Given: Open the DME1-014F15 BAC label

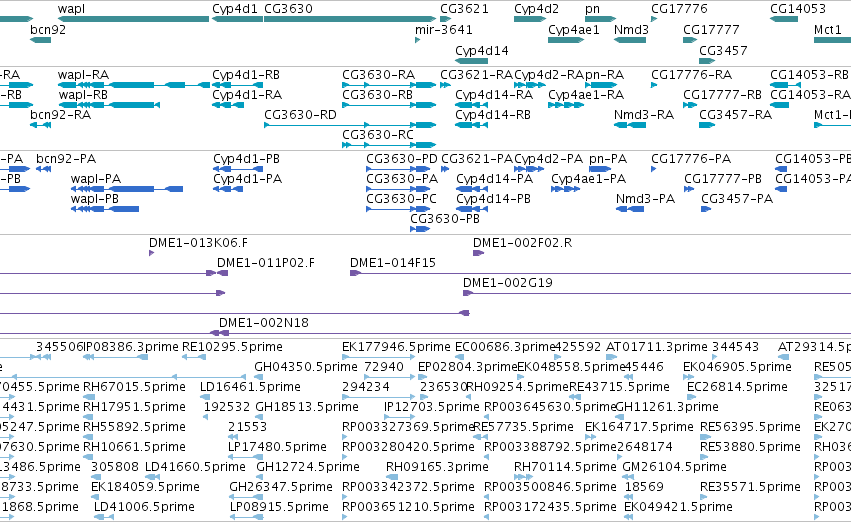Looking at the screenshot, I should [393, 263].
